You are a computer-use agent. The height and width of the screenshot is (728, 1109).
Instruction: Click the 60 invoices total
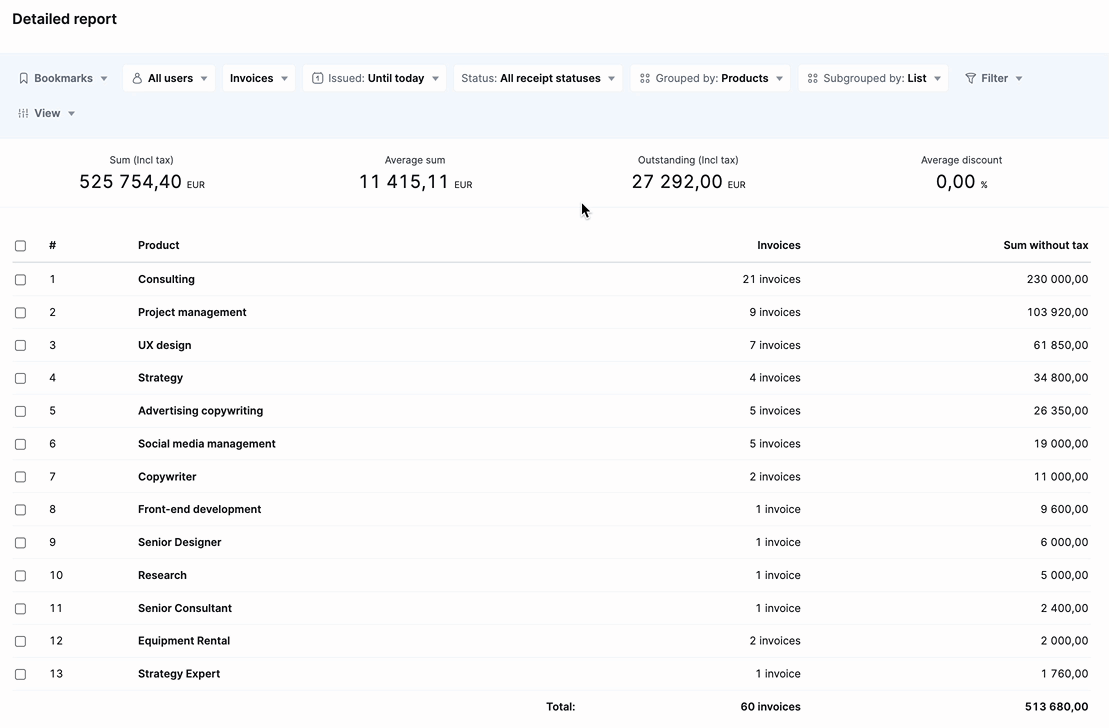point(770,707)
